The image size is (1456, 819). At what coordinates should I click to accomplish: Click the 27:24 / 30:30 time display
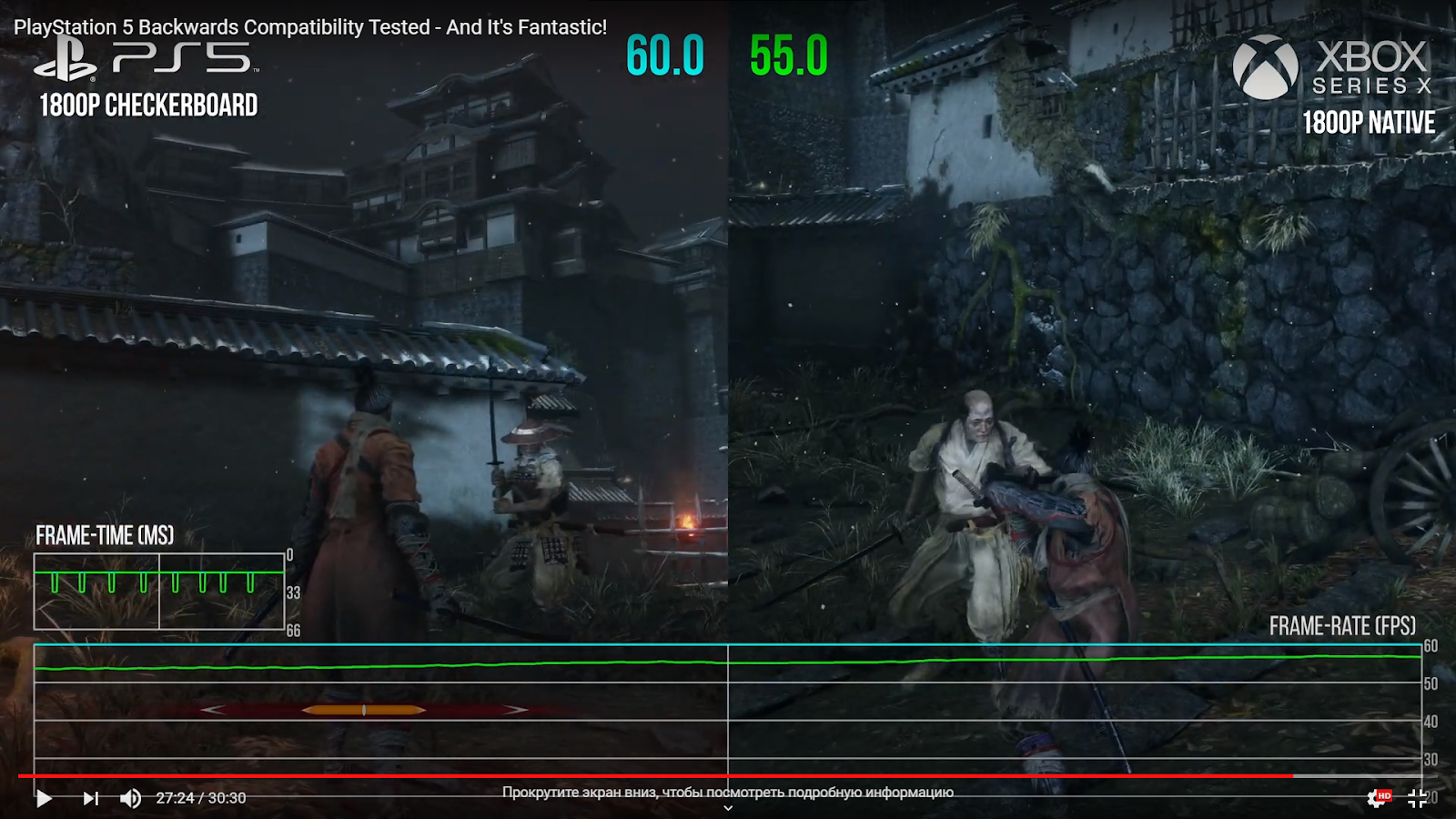200,798
